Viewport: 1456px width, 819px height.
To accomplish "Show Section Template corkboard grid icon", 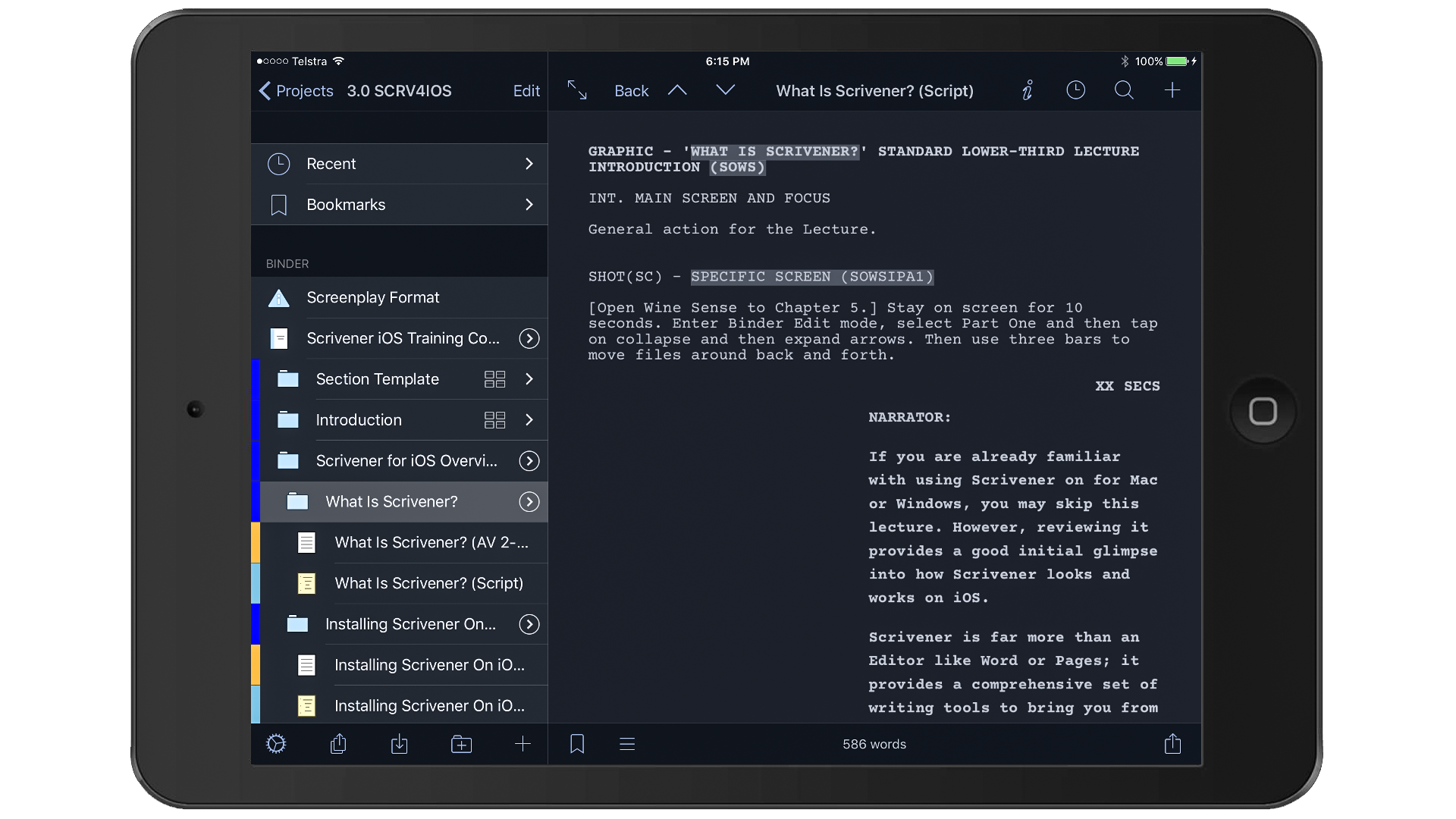I will click(495, 379).
